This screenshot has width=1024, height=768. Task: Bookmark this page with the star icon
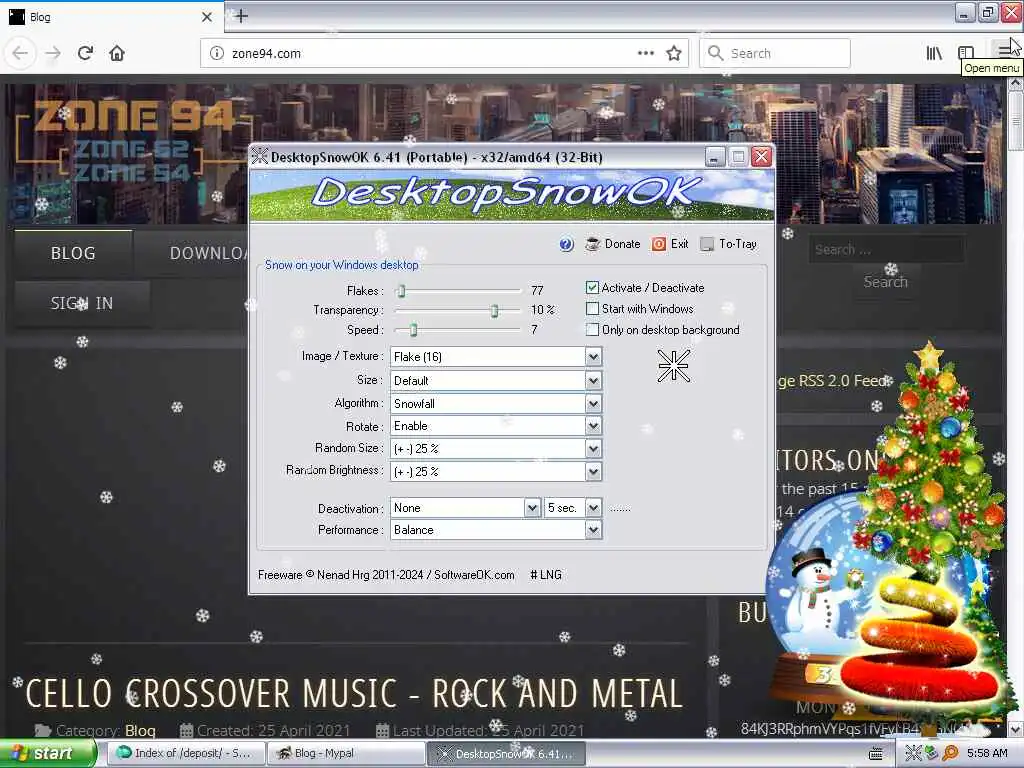(x=674, y=53)
